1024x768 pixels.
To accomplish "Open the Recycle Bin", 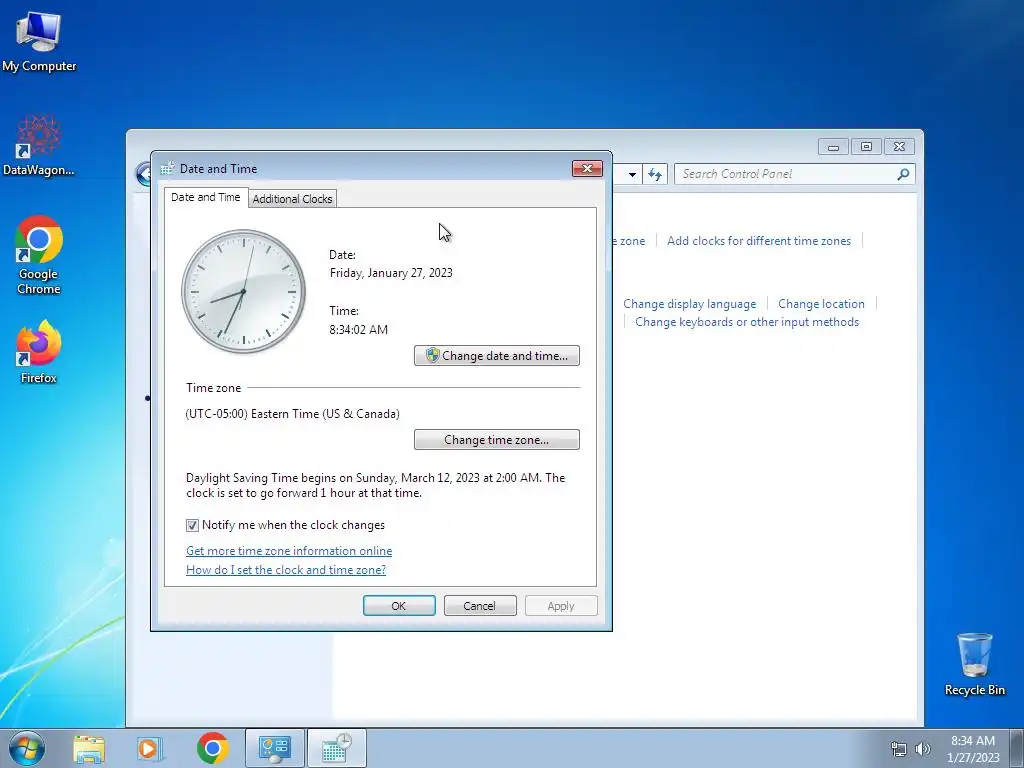I will click(974, 664).
